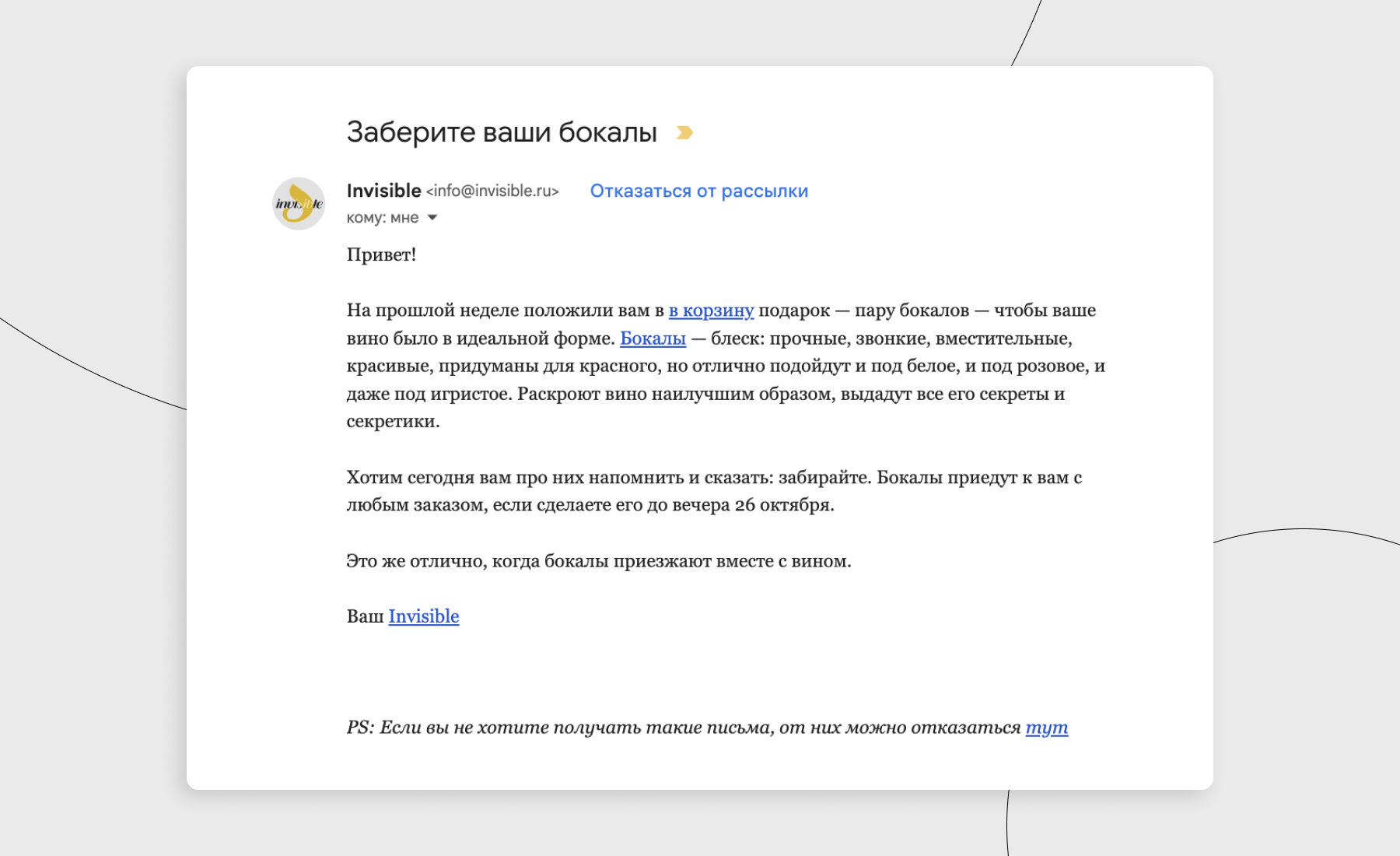Click the subject 'Заберите ваши бокалы'
Screen dimensions: 1400x856
point(502,132)
